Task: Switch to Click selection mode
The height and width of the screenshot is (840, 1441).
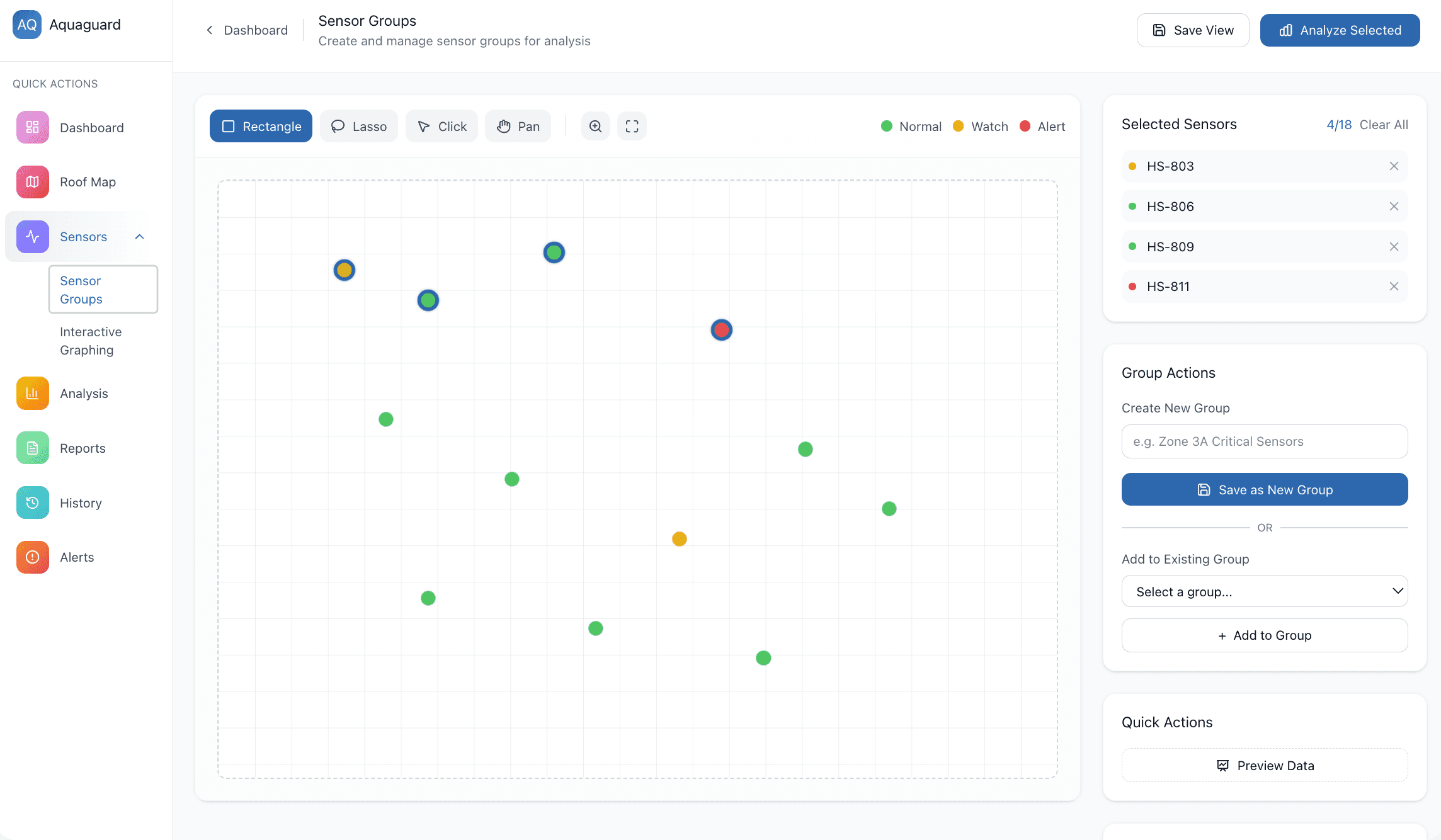Action: [441, 126]
